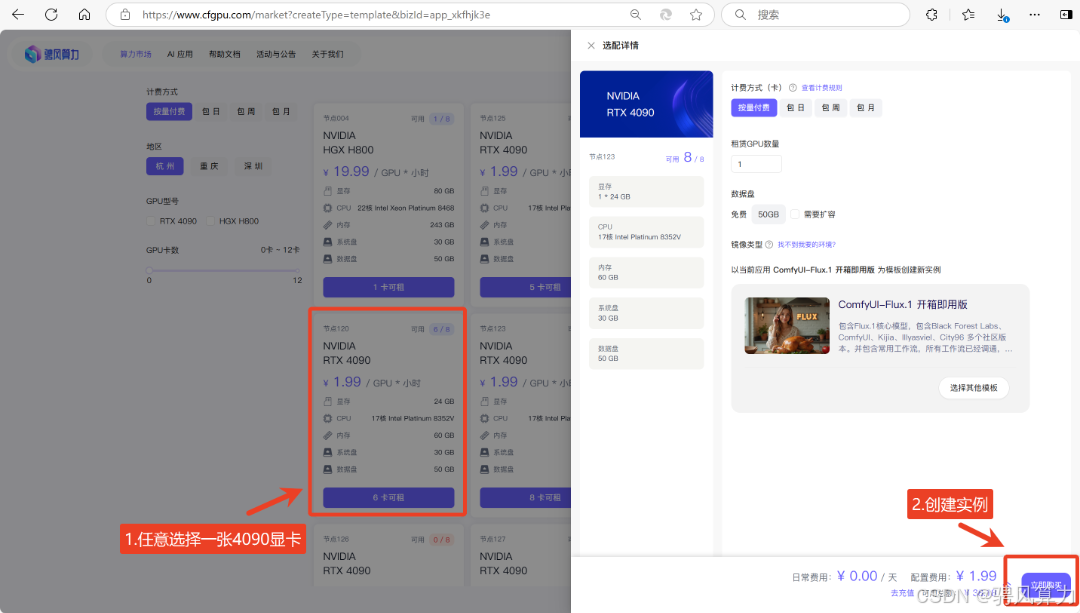Screen dimensions: 1080x613
Task: Open the browser home page icon
Action: pos(84,14)
